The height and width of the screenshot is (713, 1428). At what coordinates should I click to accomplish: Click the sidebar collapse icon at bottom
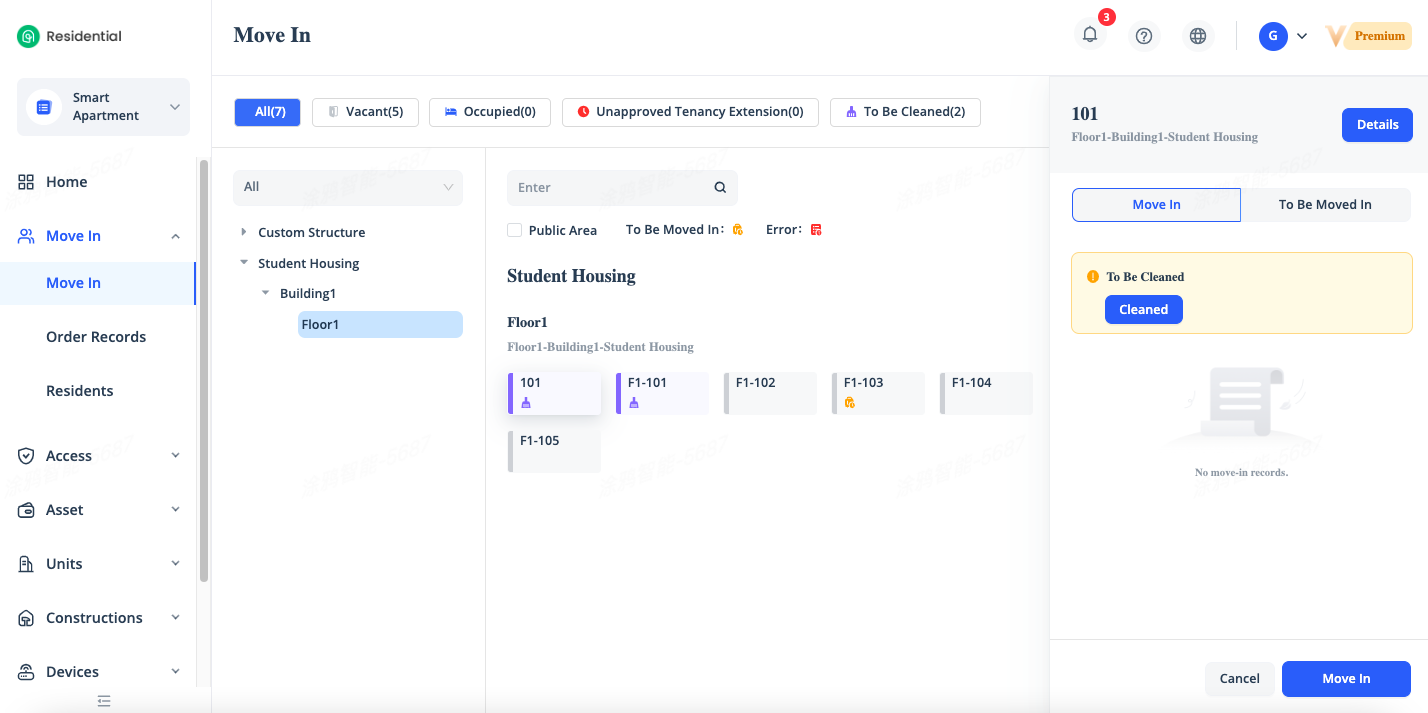pyautogui.click(x=104, y=701)
